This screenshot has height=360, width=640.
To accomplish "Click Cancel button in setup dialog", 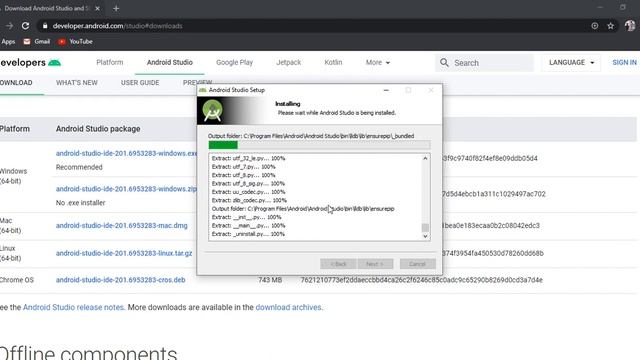I will [x=418, y=264].
